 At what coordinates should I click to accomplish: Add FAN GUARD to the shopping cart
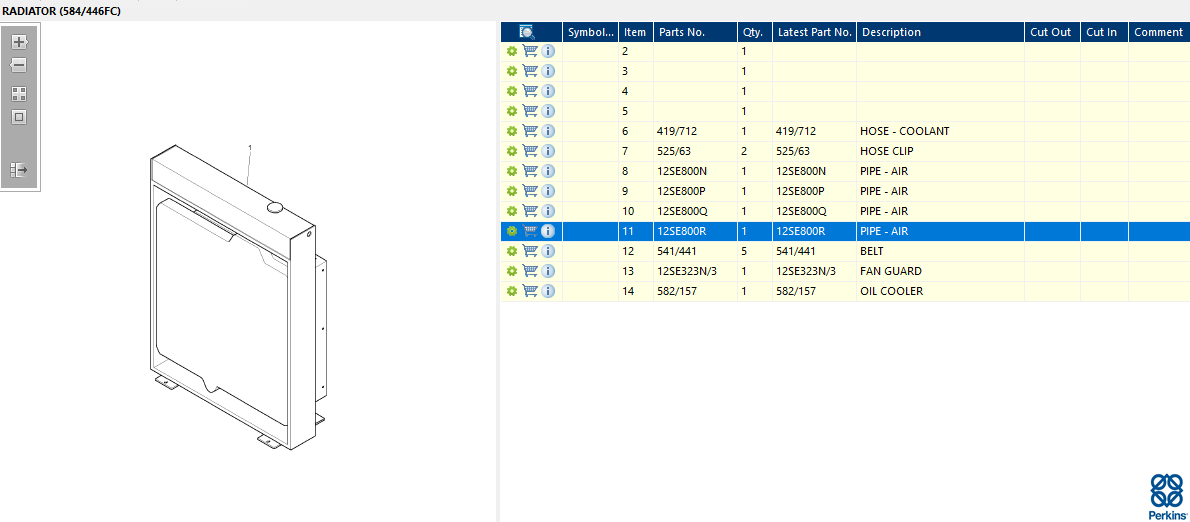coord(530,271)
